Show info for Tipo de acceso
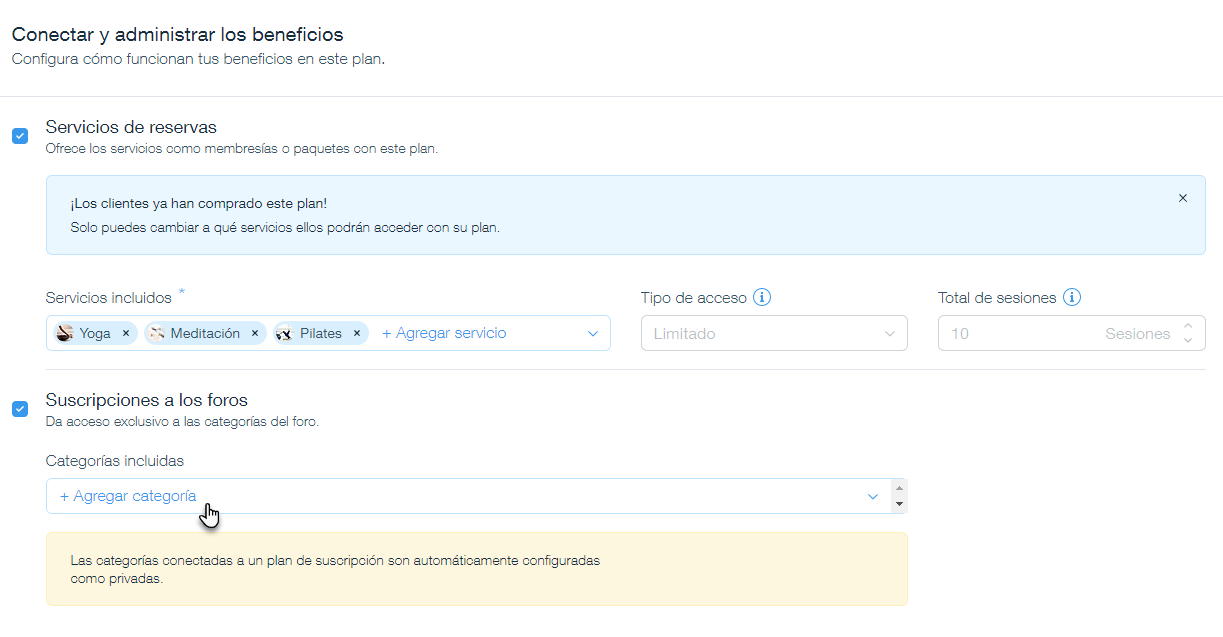Screen dimensions: 1223x637 (x=762, y=297)
